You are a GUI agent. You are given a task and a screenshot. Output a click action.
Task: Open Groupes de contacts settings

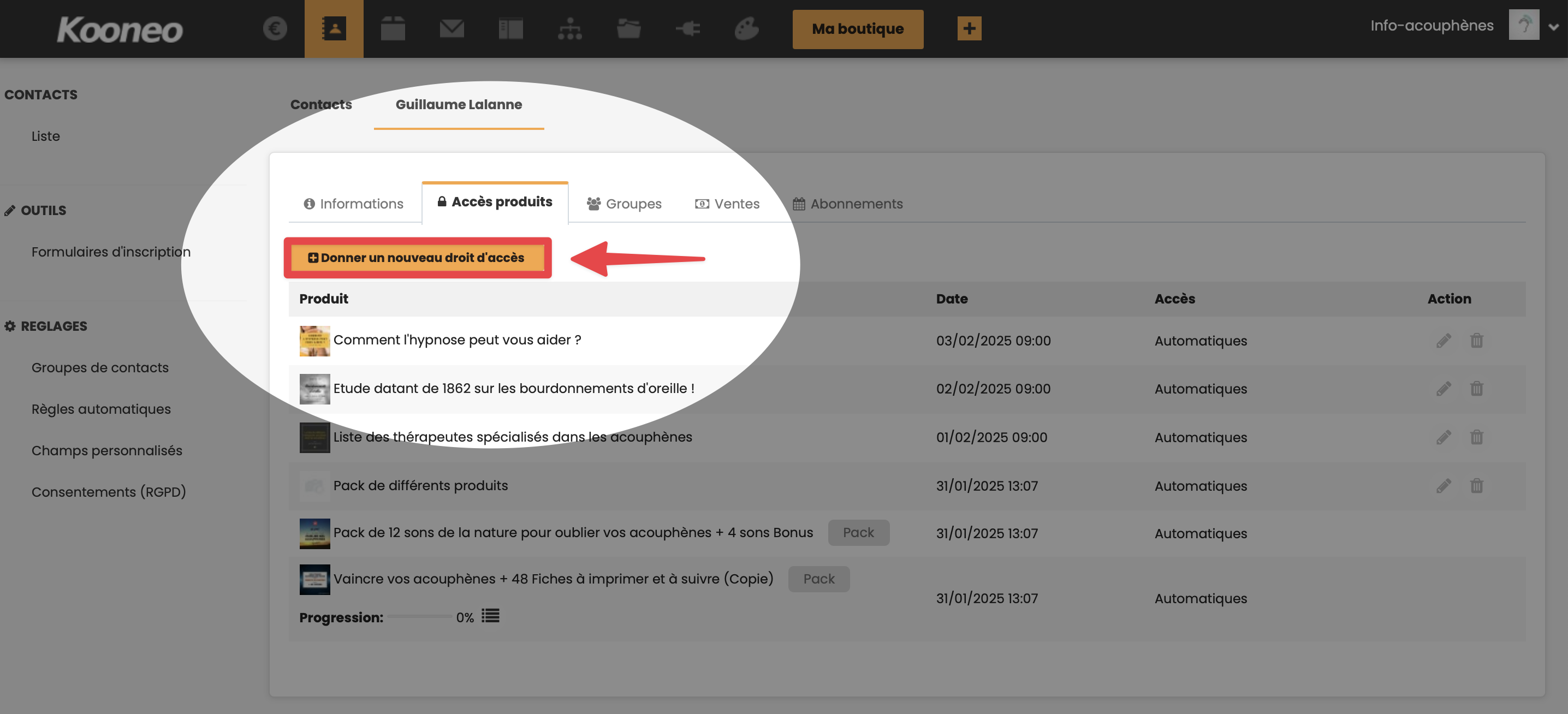[x=100, y=368]
